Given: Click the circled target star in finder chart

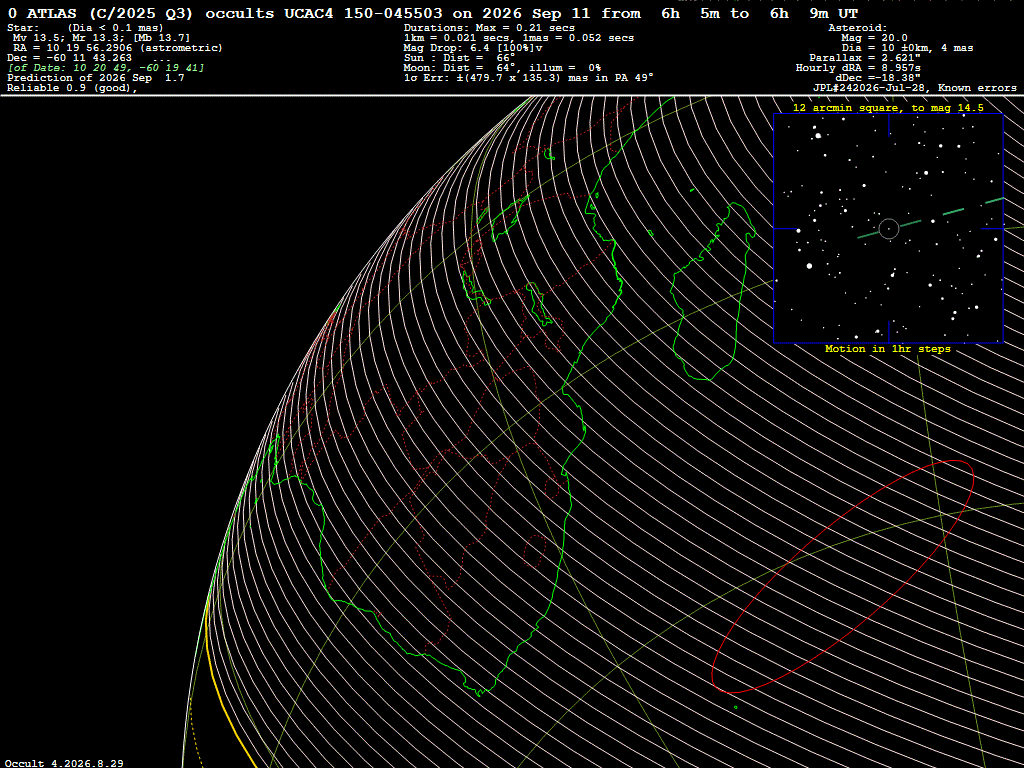Looking at the screenshot, I should [889, 229].
